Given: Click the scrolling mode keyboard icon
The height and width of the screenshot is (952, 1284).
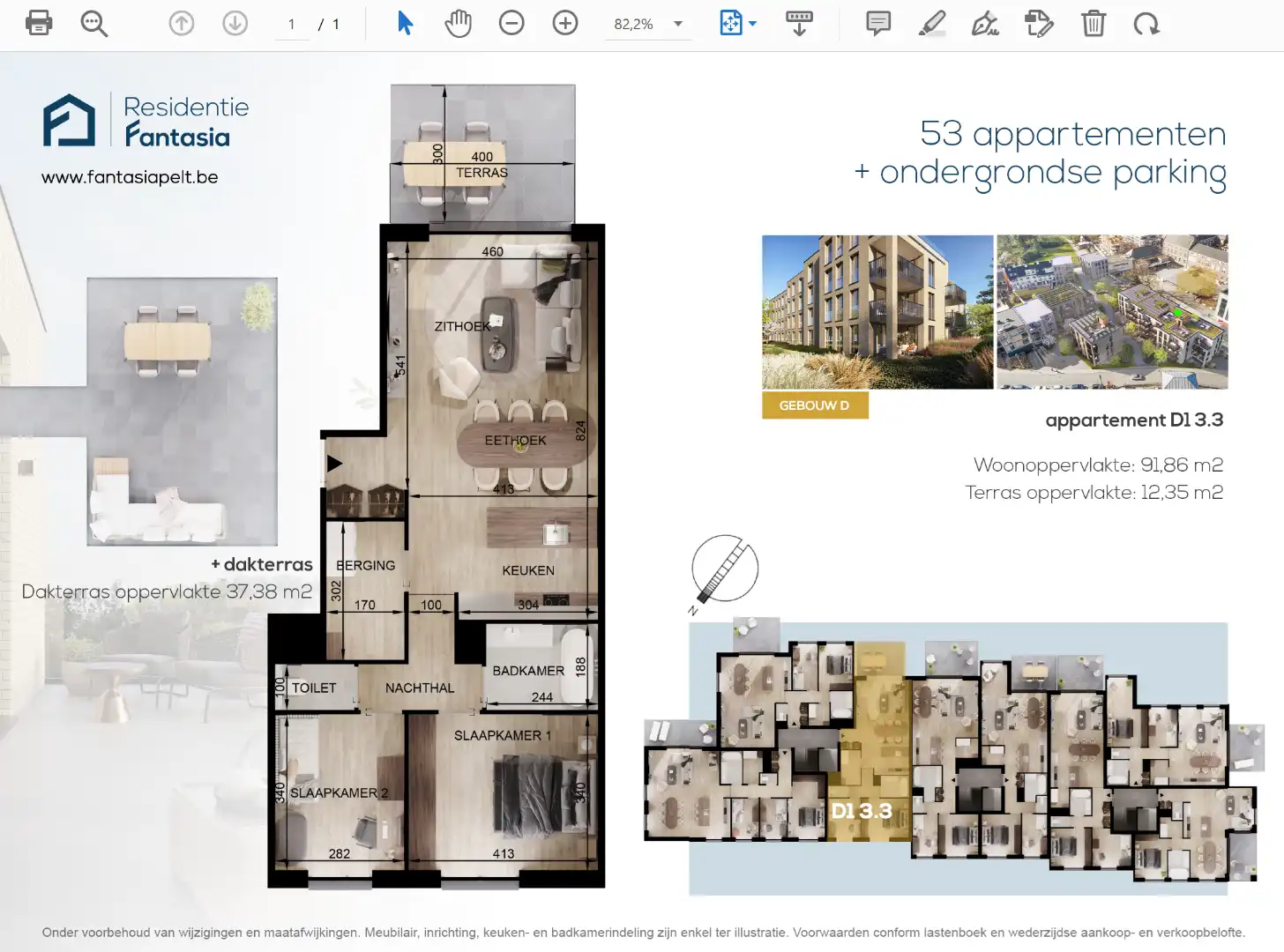Looking at the screenshot, I should (x=799, y=23).
